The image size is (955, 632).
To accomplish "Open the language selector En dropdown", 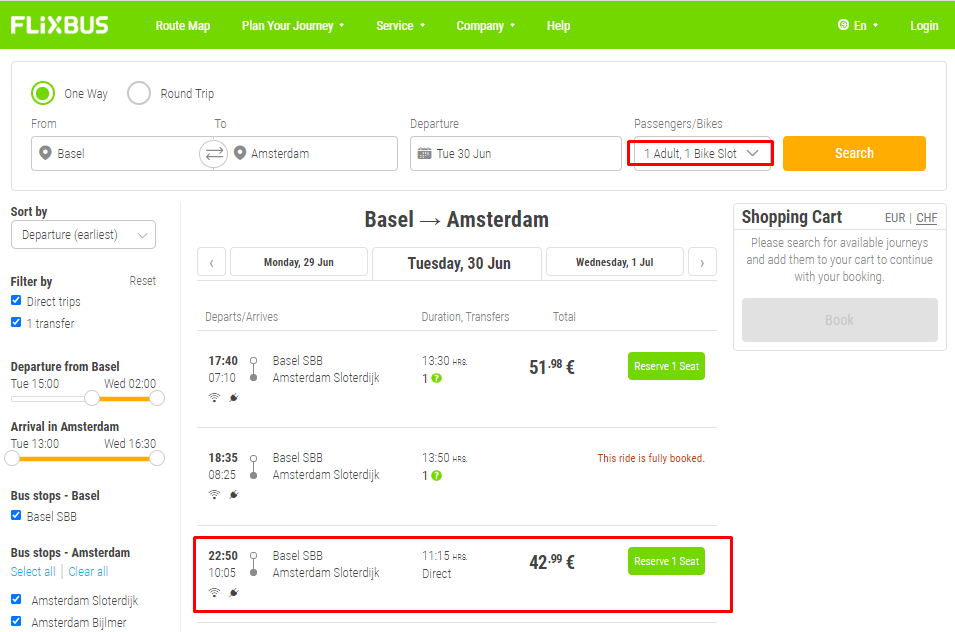I will pyautogui.click(x=858, y=26).
